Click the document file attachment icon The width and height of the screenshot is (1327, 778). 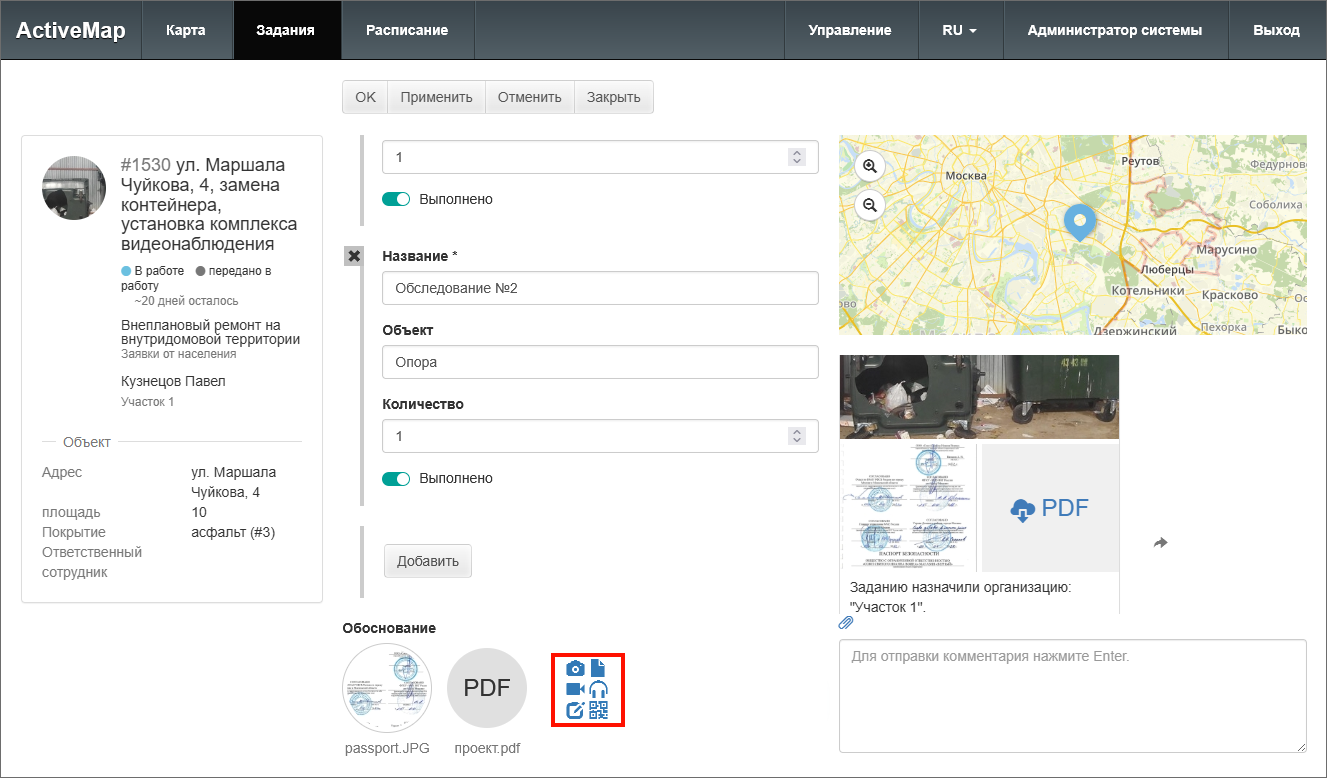click(x=599, y=667)
